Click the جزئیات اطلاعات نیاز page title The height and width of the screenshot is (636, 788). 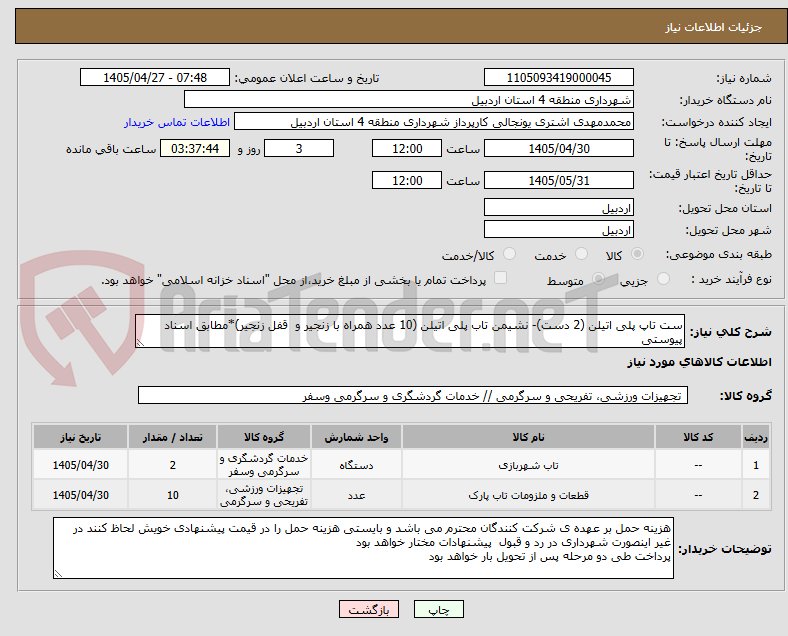point(714,27)
